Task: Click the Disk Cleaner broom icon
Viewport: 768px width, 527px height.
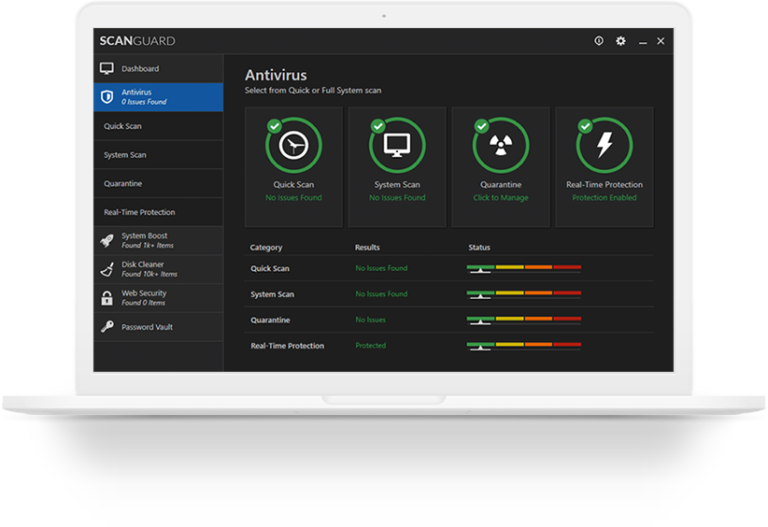Action: [x=107, y=269]
